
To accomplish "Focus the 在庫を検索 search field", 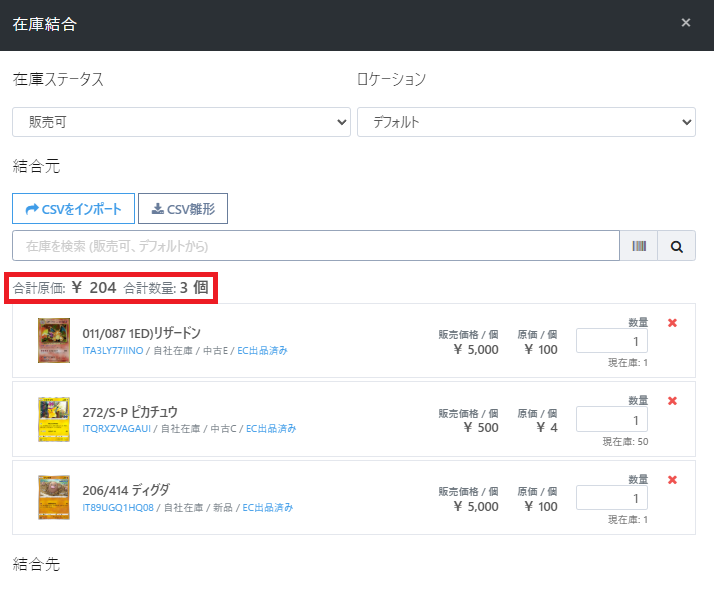I will tap(316, 246).
